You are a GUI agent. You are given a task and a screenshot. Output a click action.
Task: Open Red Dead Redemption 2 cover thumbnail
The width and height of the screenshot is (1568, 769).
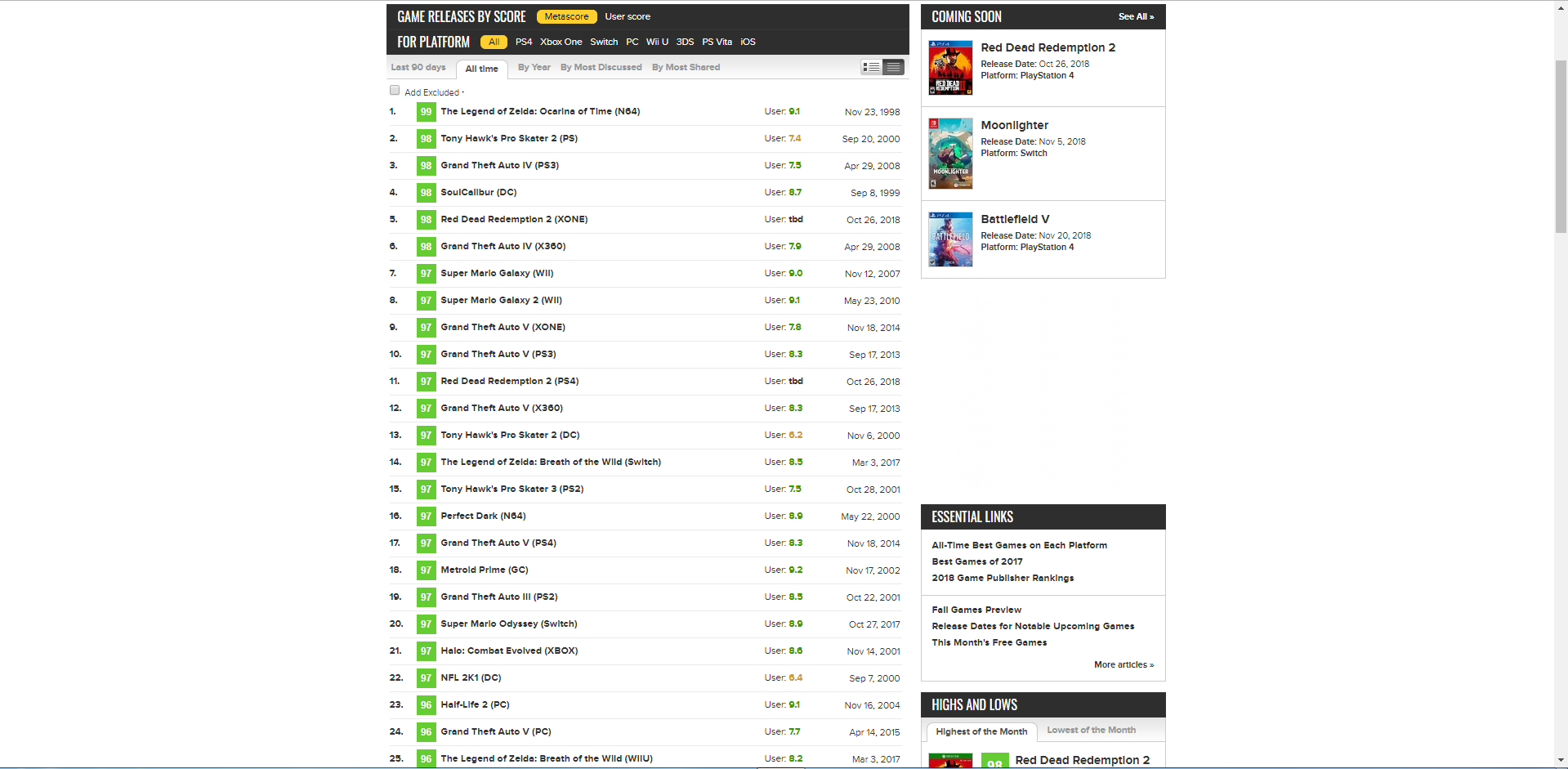click(950, 68)
